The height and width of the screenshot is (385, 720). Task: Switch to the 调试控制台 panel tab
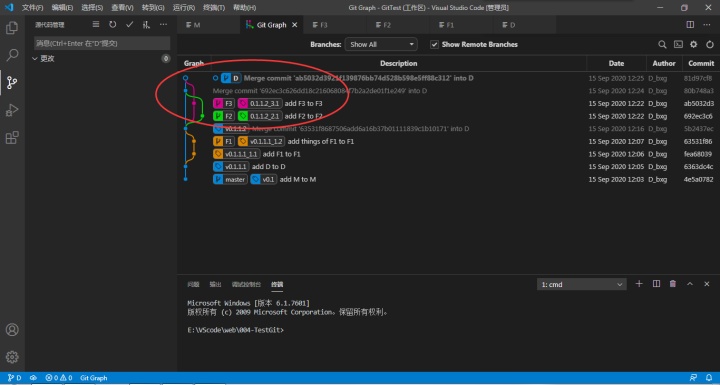(246, 284)
